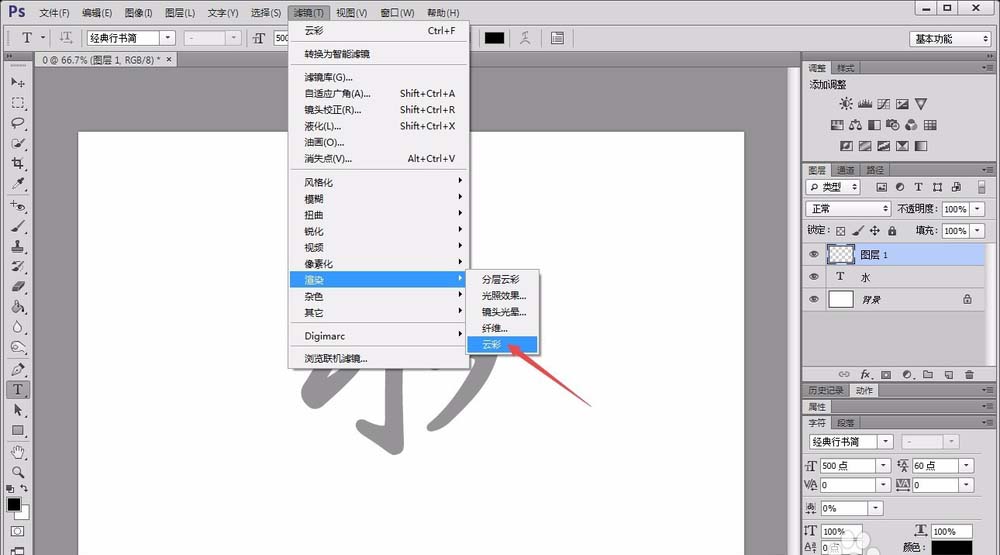Open the character and paragraph panel icon
1000x555 pixels.
point(557,38)
